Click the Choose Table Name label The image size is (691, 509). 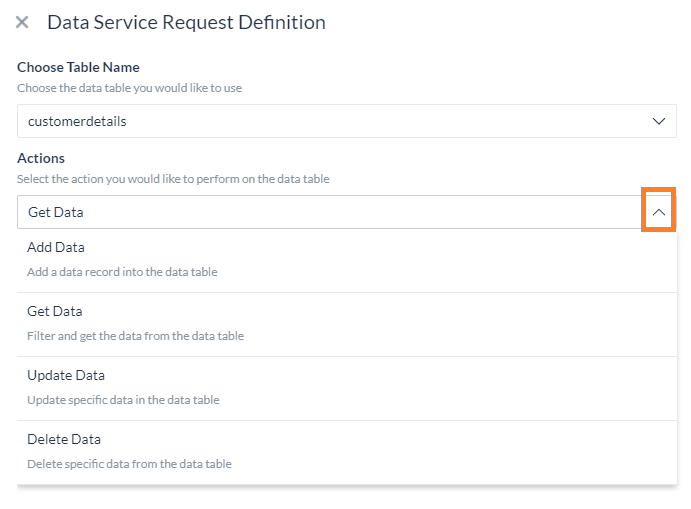78,67
